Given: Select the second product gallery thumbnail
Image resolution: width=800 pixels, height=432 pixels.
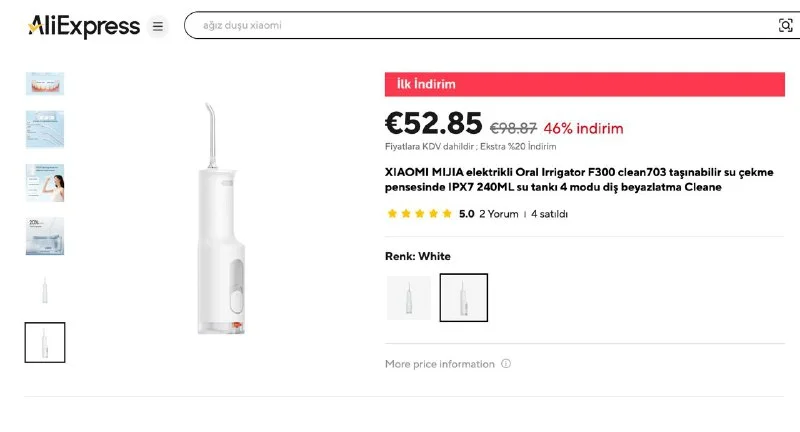Looking at the screenshot, I should click(x=45, y=129).
